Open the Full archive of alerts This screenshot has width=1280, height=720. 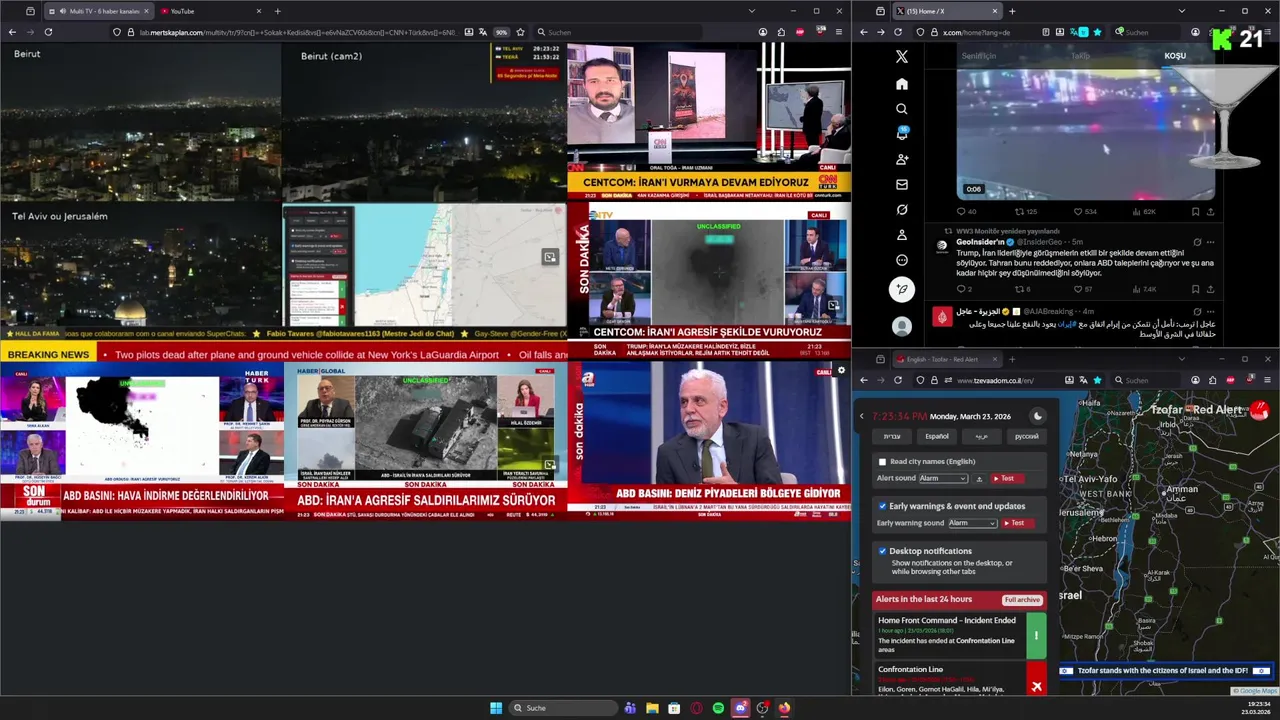click(1022, 600)
